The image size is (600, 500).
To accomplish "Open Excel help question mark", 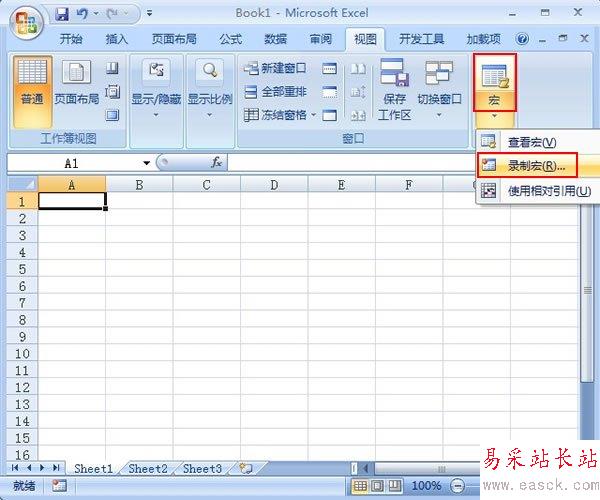I will [522, 39].
